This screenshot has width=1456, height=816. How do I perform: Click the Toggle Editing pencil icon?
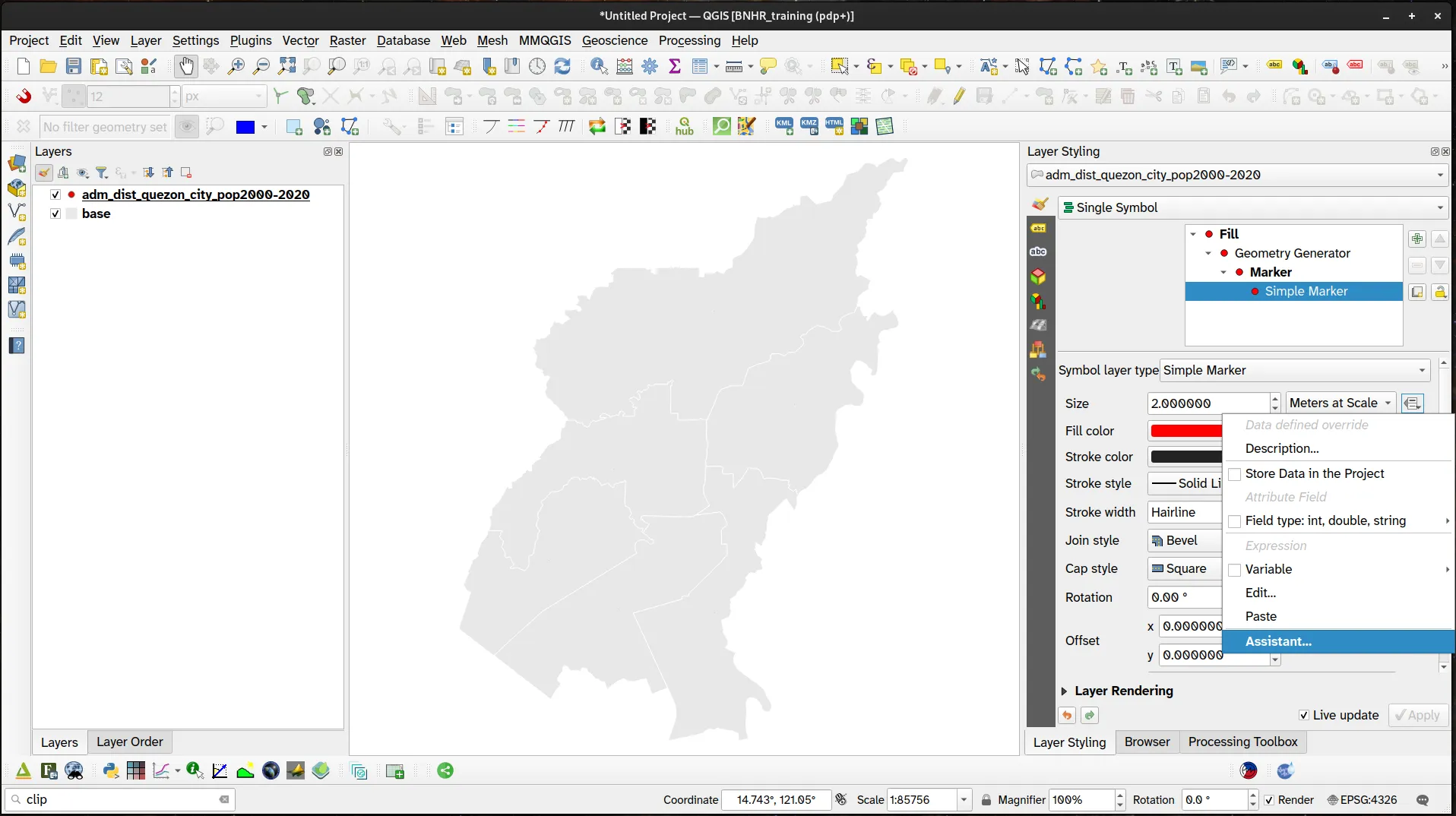coord(959,96)
